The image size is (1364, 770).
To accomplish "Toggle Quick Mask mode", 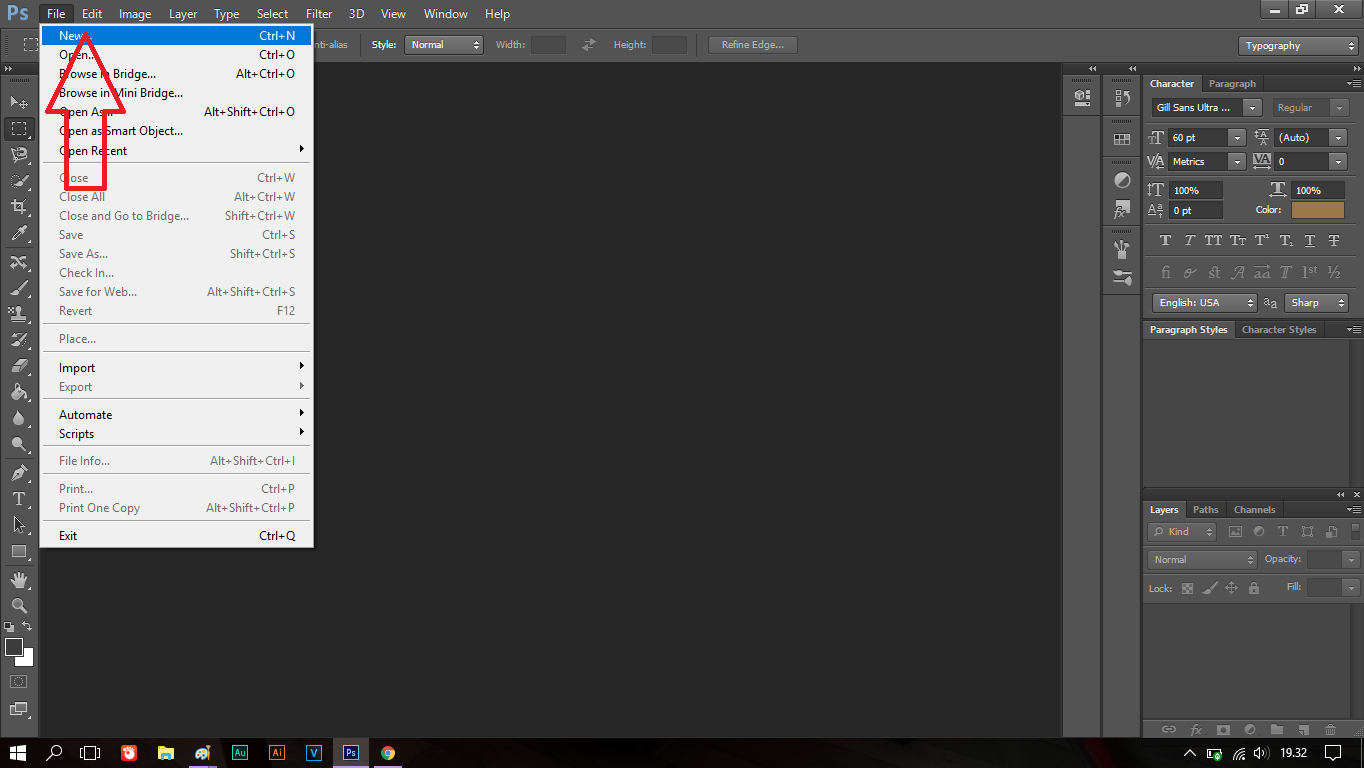I will pyautogui.click(x=18, y=681).
